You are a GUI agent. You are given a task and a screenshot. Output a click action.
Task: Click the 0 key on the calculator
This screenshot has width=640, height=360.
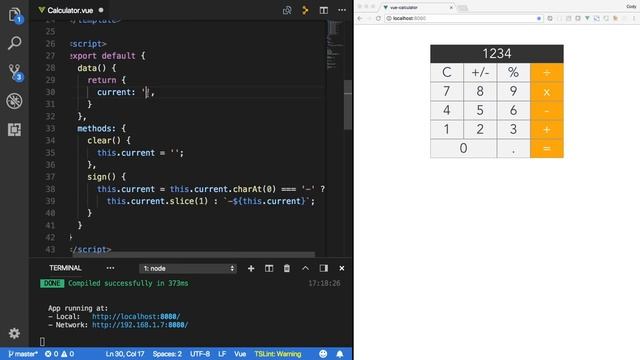pos(463,148)
